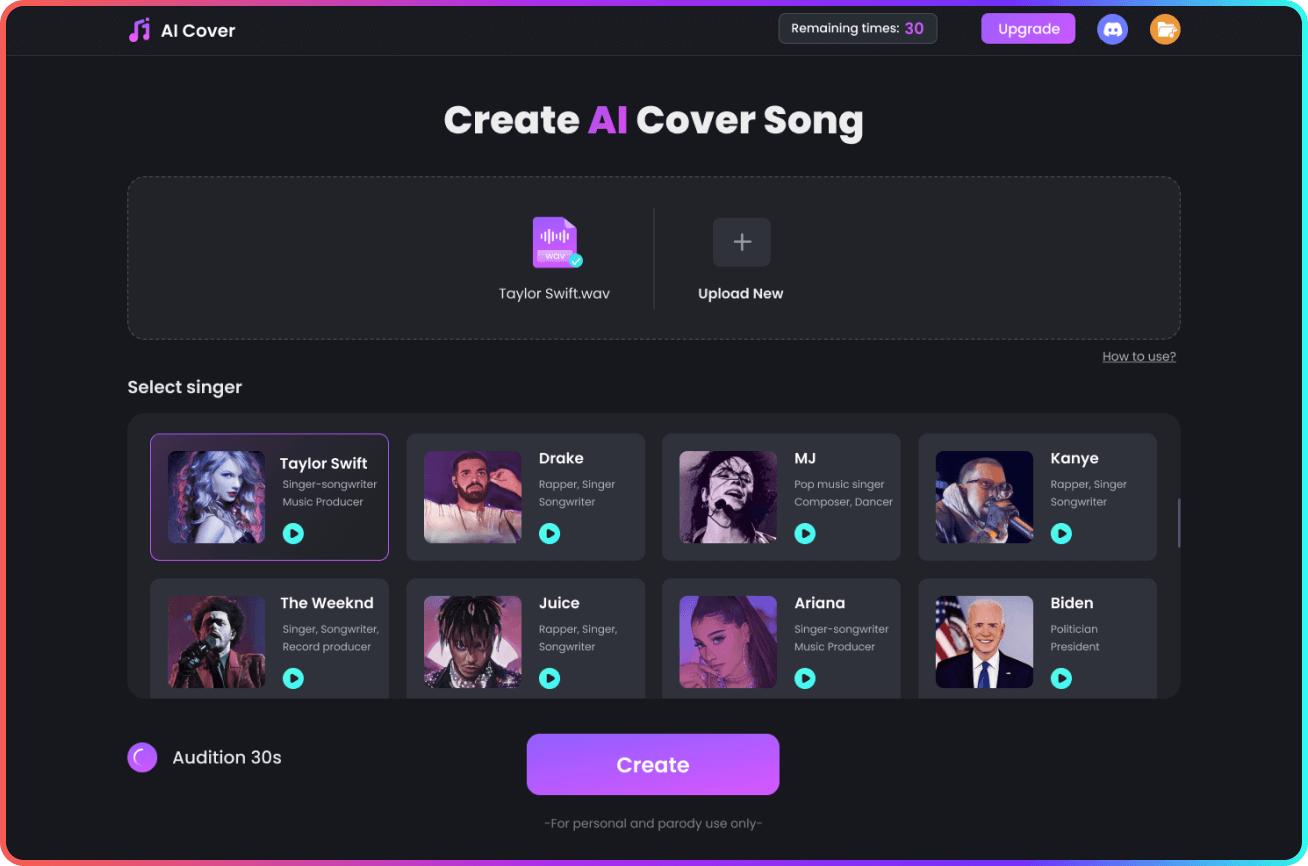Click the Upgrade button
The height and width of the screenshot is (866, 1308).
[x=1028, y=29]
